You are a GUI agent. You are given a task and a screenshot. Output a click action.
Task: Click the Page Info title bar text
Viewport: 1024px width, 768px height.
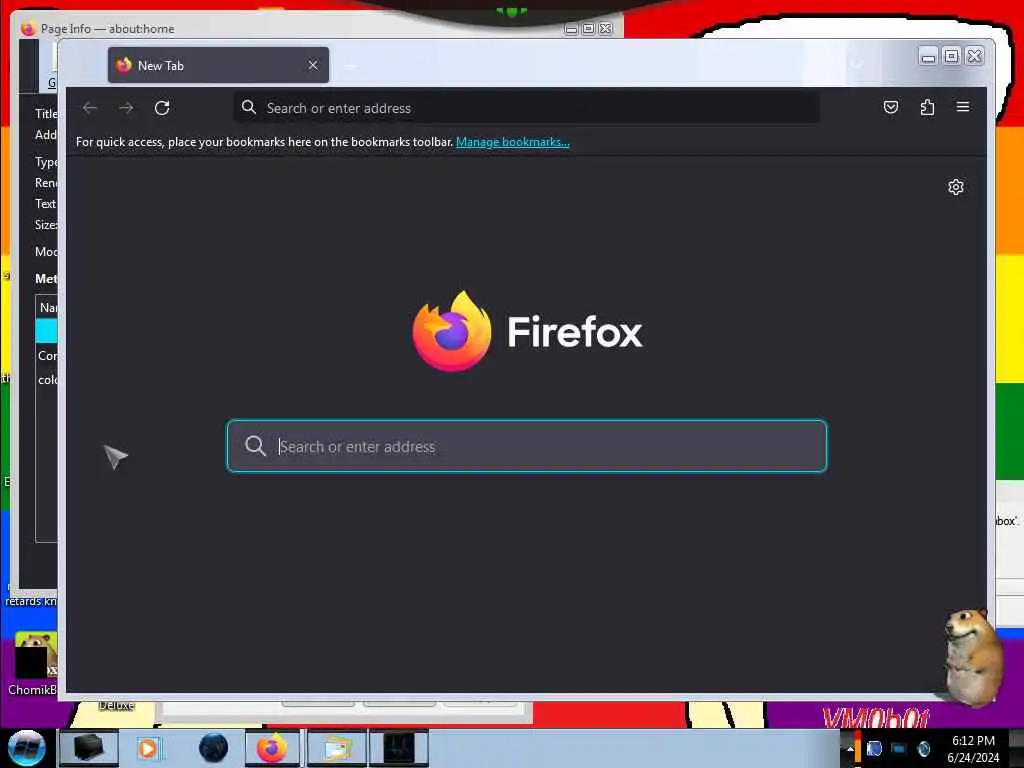click(x=108, y=29)
